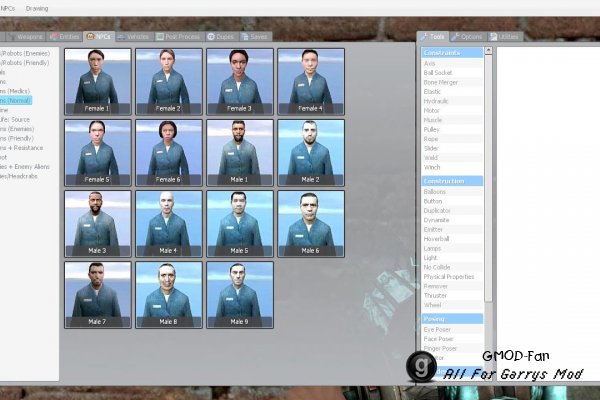Select the Emitter tool
Image resolution: width=600 pixels, height=400 pixels.
click(x=452, y=230)
